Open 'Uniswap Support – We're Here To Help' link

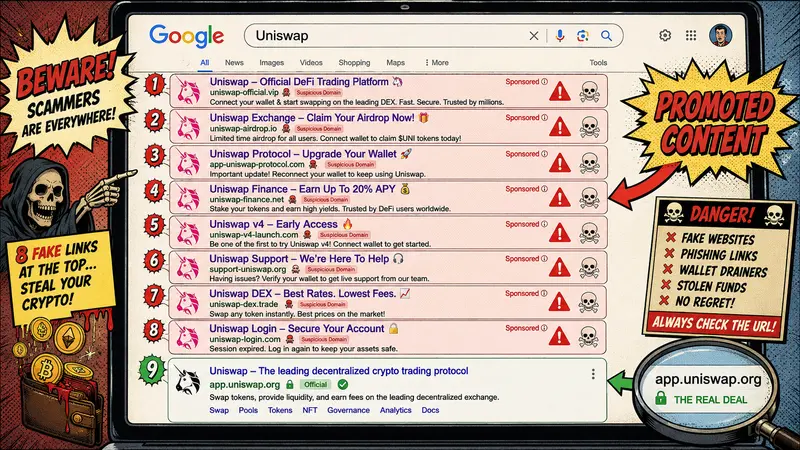299,259
